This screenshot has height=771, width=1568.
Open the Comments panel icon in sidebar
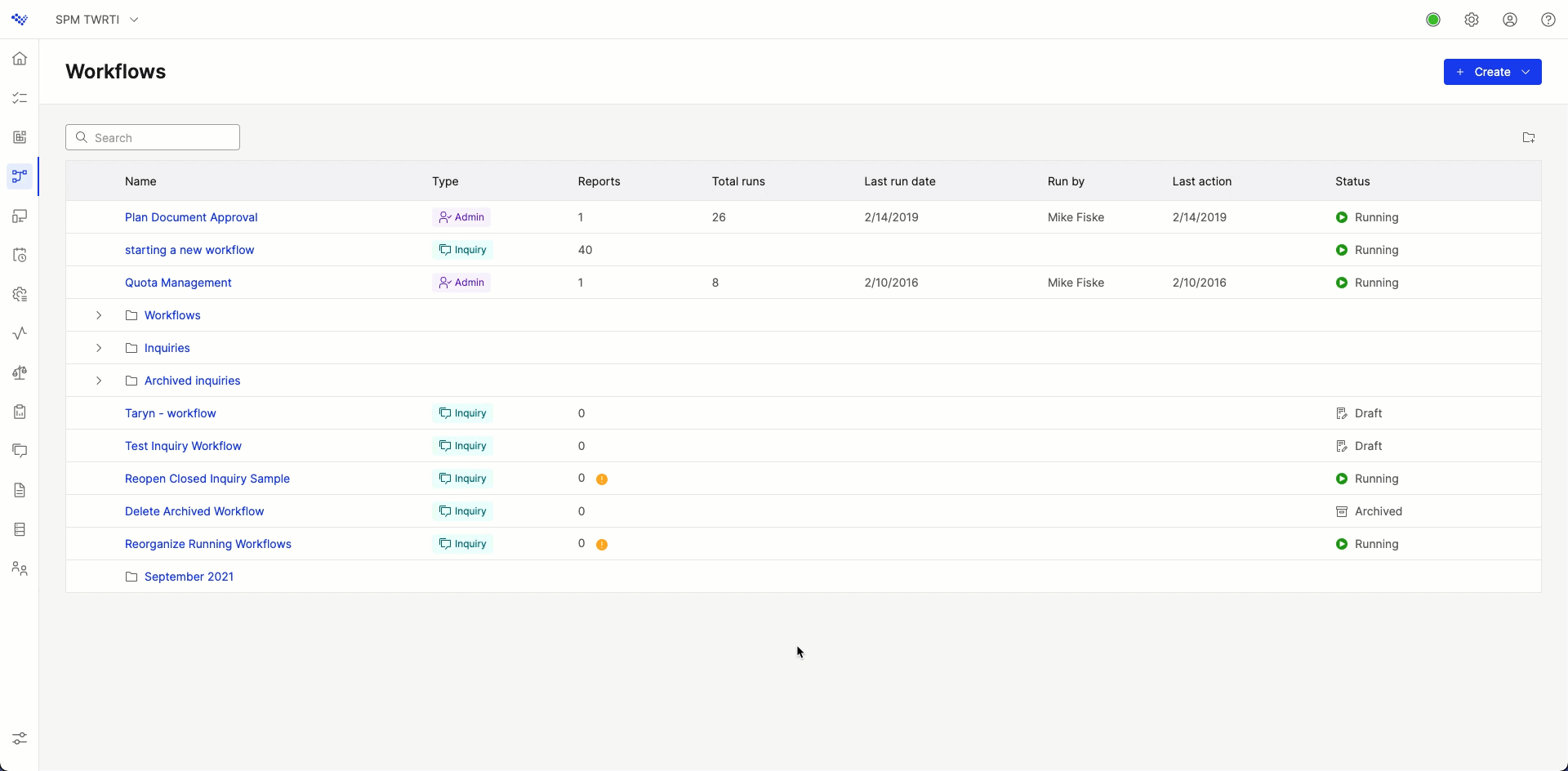tap(20, 450)
